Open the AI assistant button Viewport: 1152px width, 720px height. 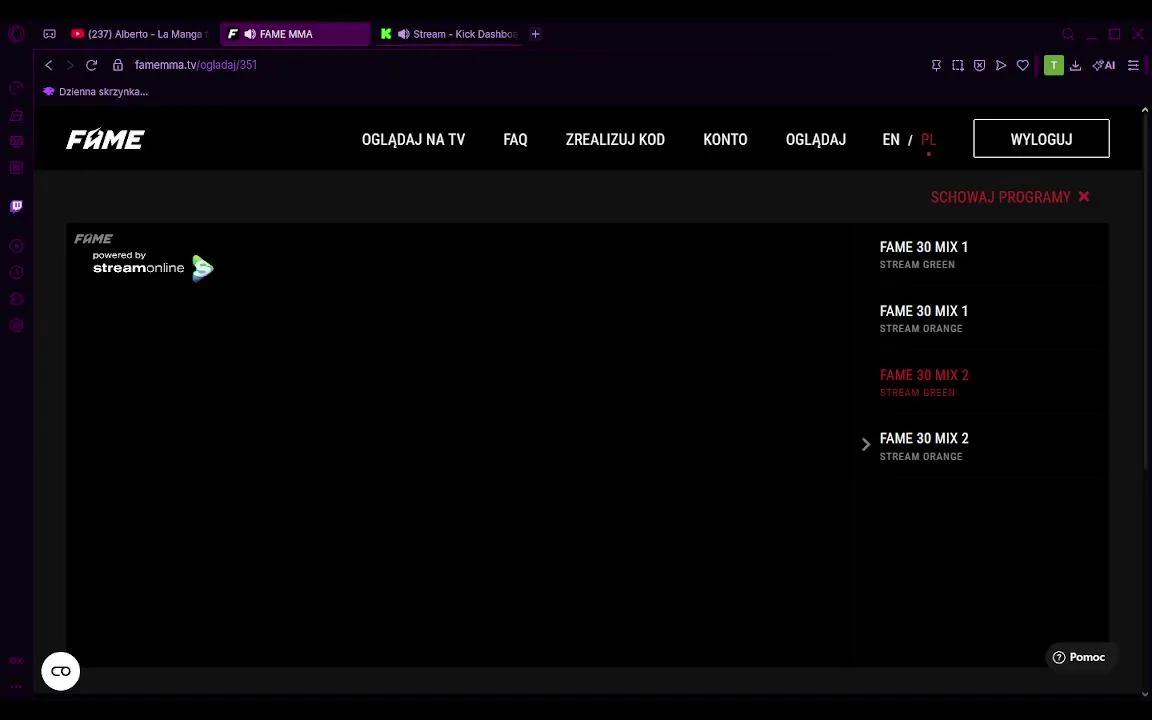1104,65
